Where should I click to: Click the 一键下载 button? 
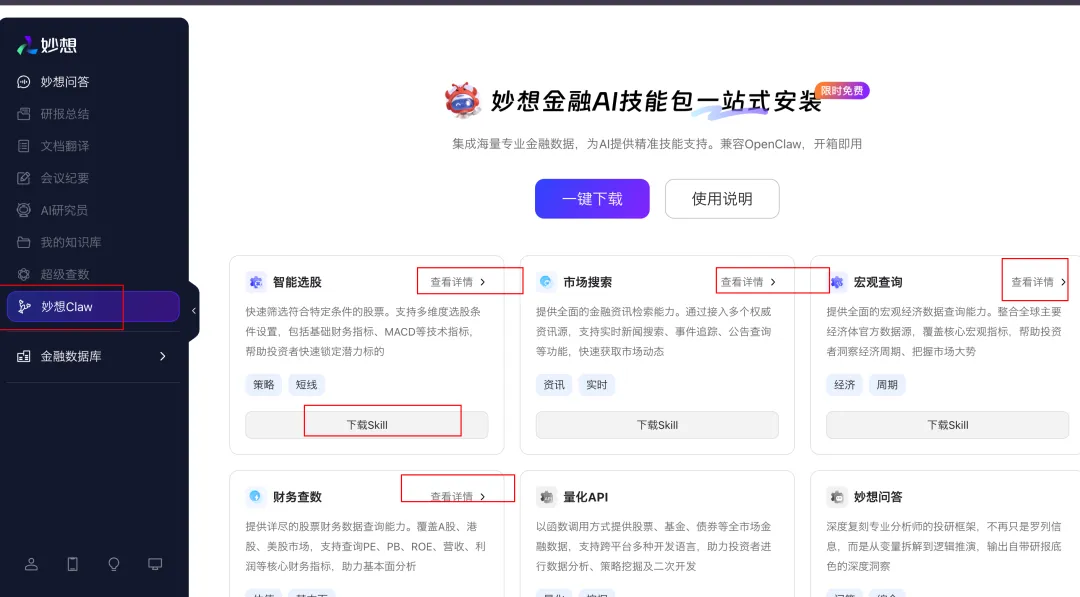592,199
